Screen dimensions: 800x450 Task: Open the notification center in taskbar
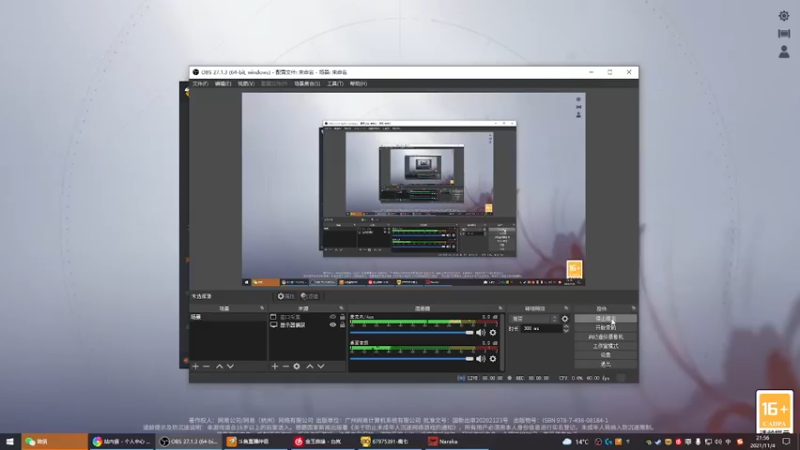[x=787, y=441]
